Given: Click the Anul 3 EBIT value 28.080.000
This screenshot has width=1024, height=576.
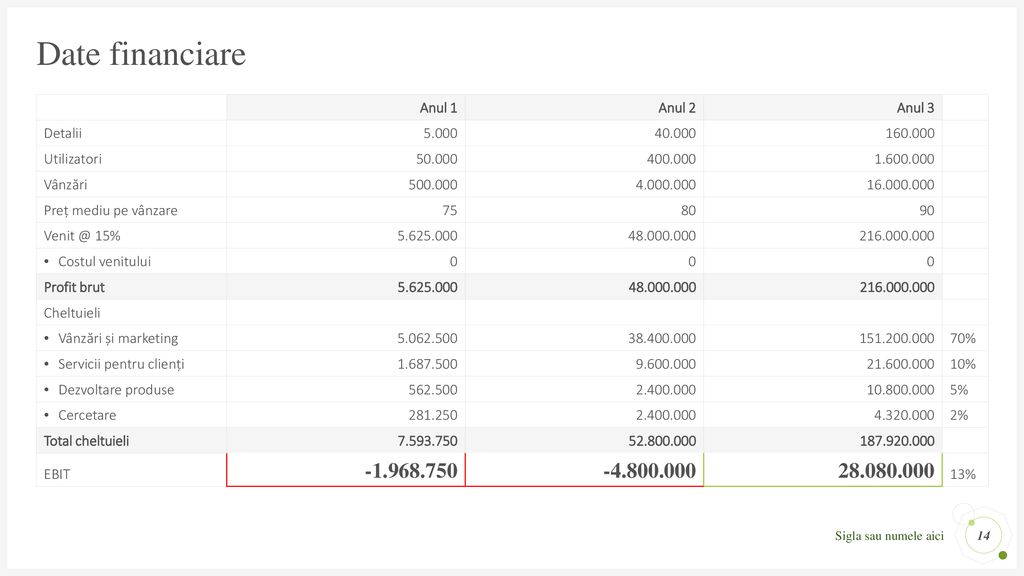Looking at the screenshot, I should (886, 471).
